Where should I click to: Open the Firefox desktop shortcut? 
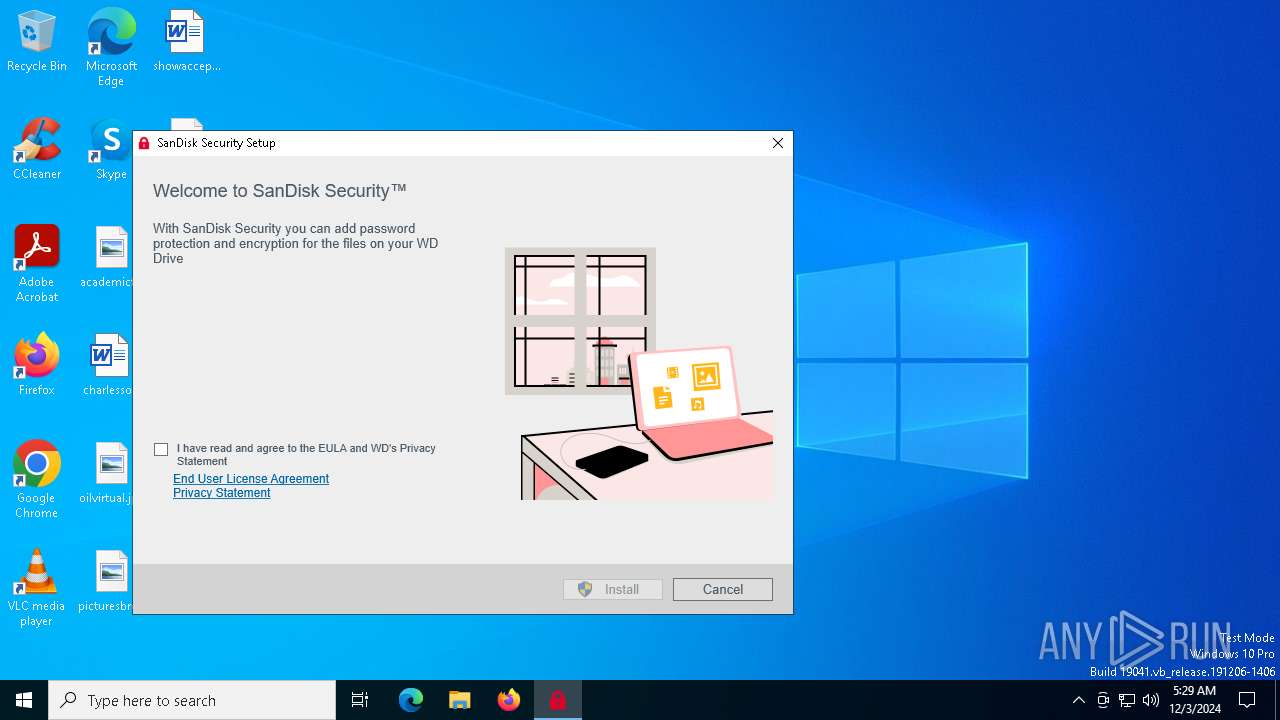37,365
